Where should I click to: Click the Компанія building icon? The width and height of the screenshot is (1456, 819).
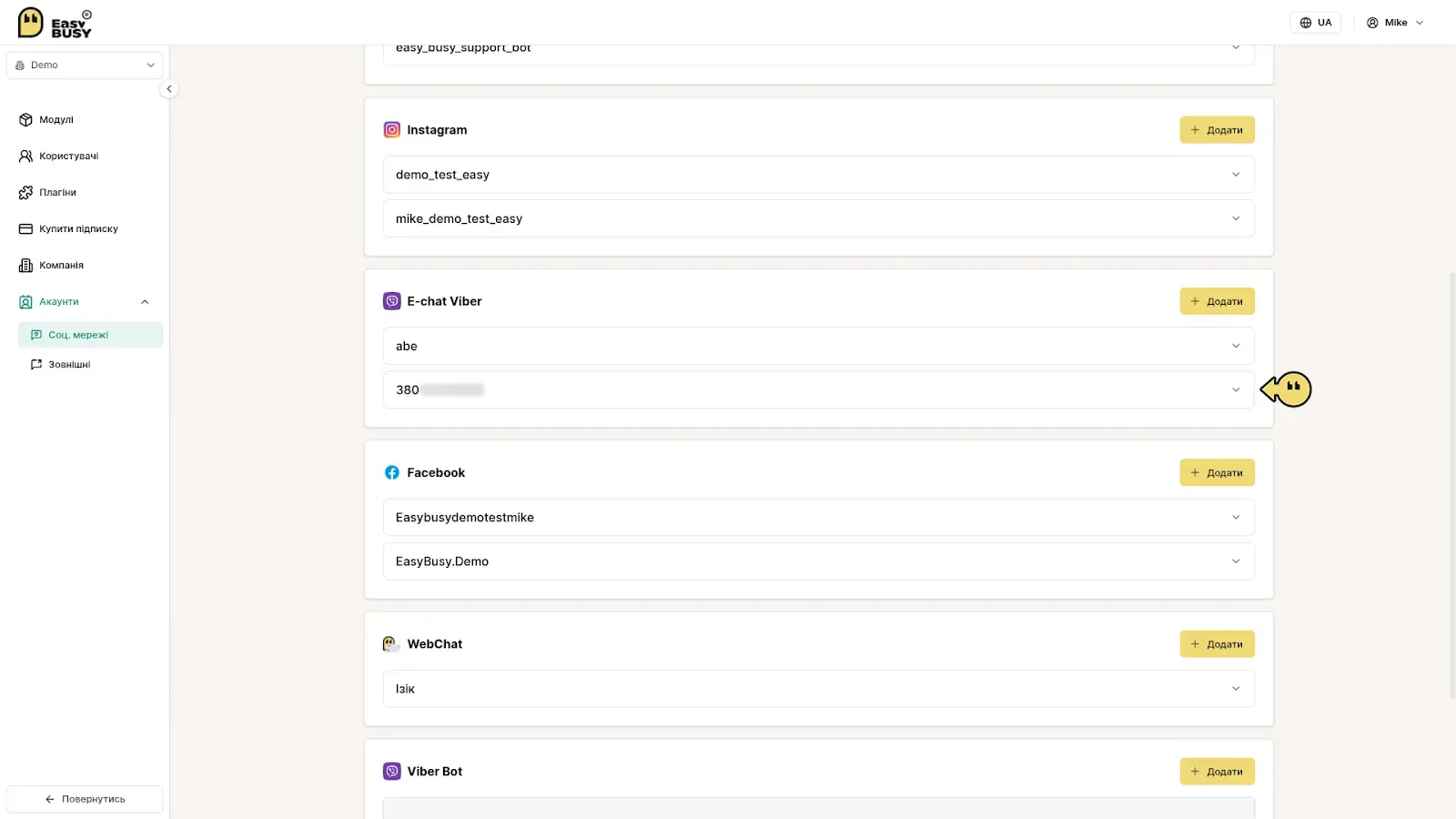tap(25, 266)
